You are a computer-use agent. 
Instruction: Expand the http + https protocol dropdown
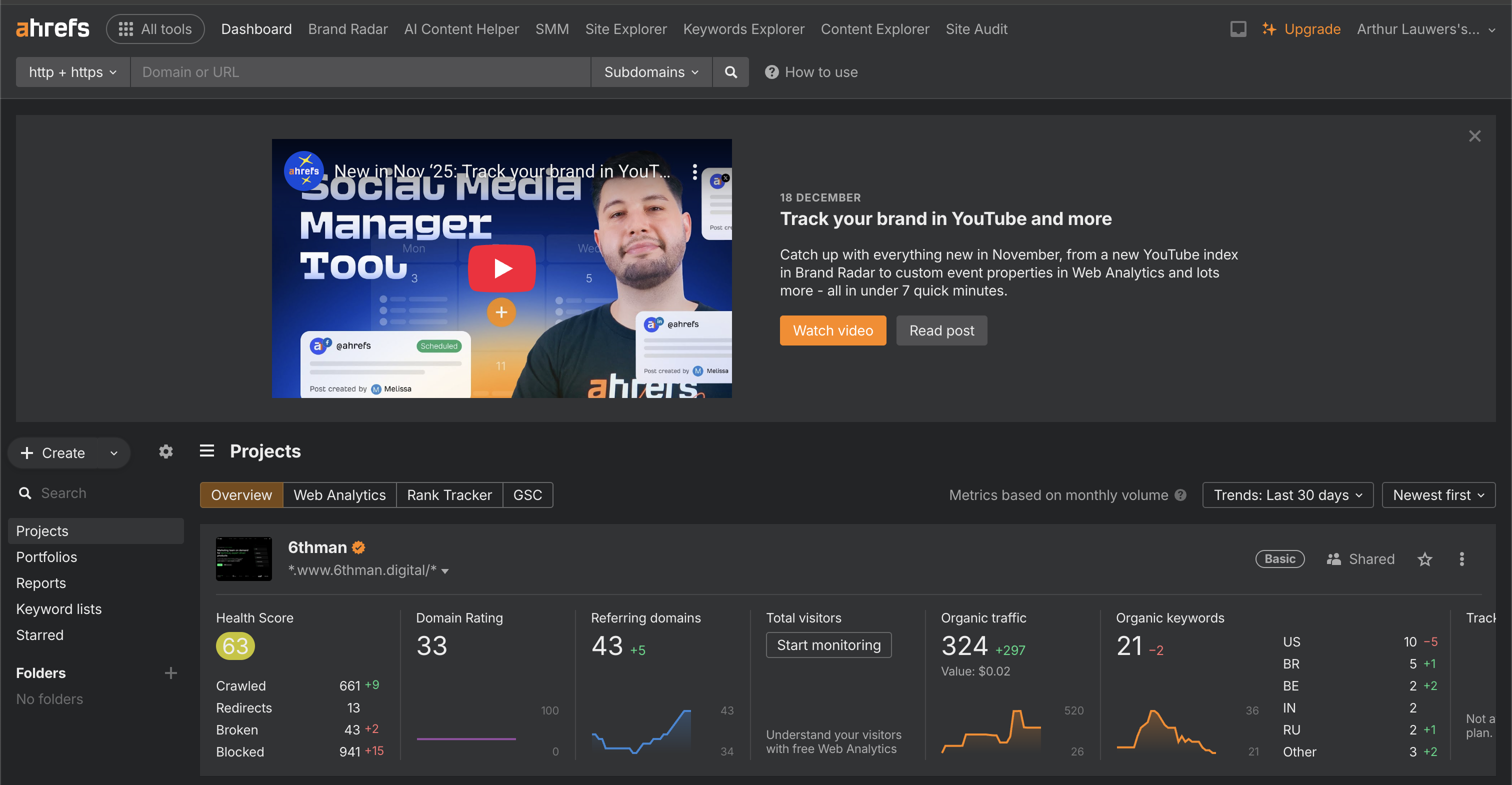[73, 72]
